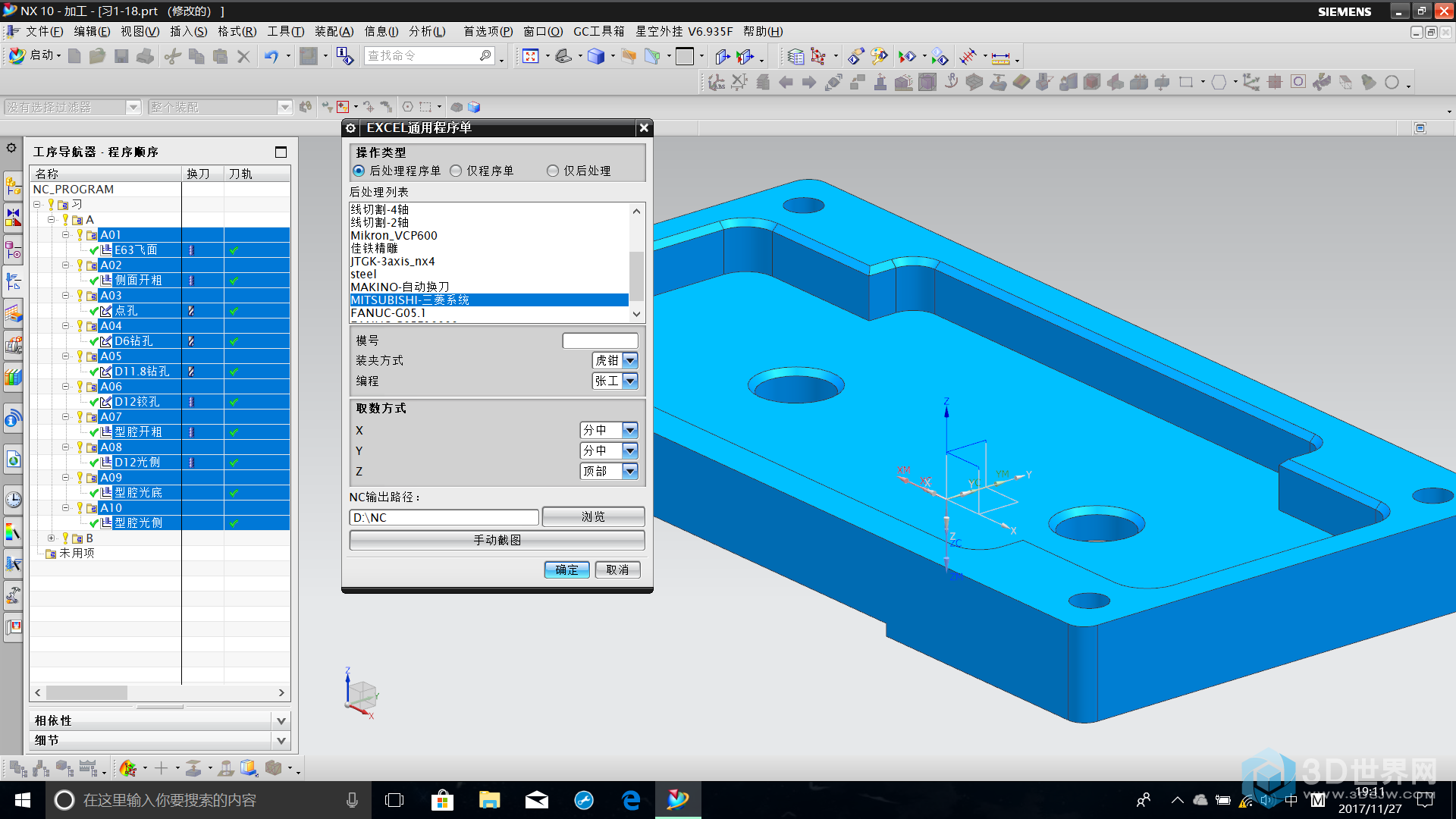This screenshot has width=1456, height=819.
Task: Open the 插入(S) menu
Action: [x=188, y=31]
